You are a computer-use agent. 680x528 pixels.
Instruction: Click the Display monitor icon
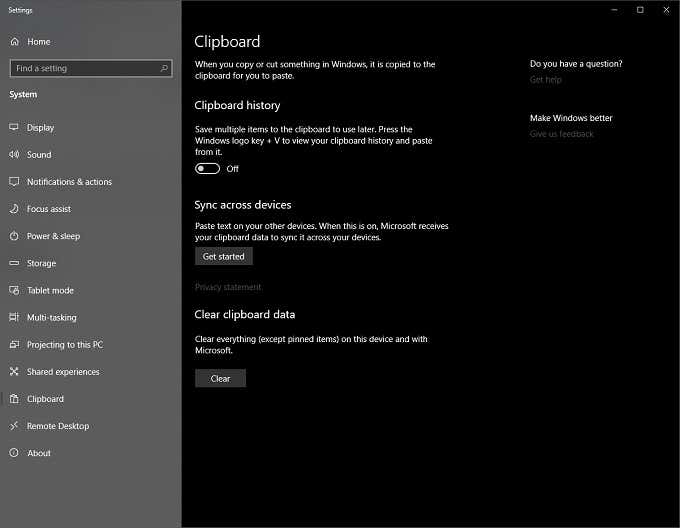point(15,128)
